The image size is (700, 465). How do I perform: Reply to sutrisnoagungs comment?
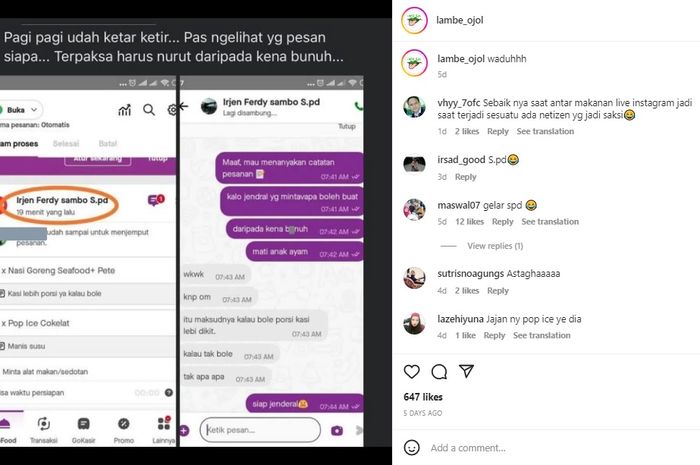[498, 291]
